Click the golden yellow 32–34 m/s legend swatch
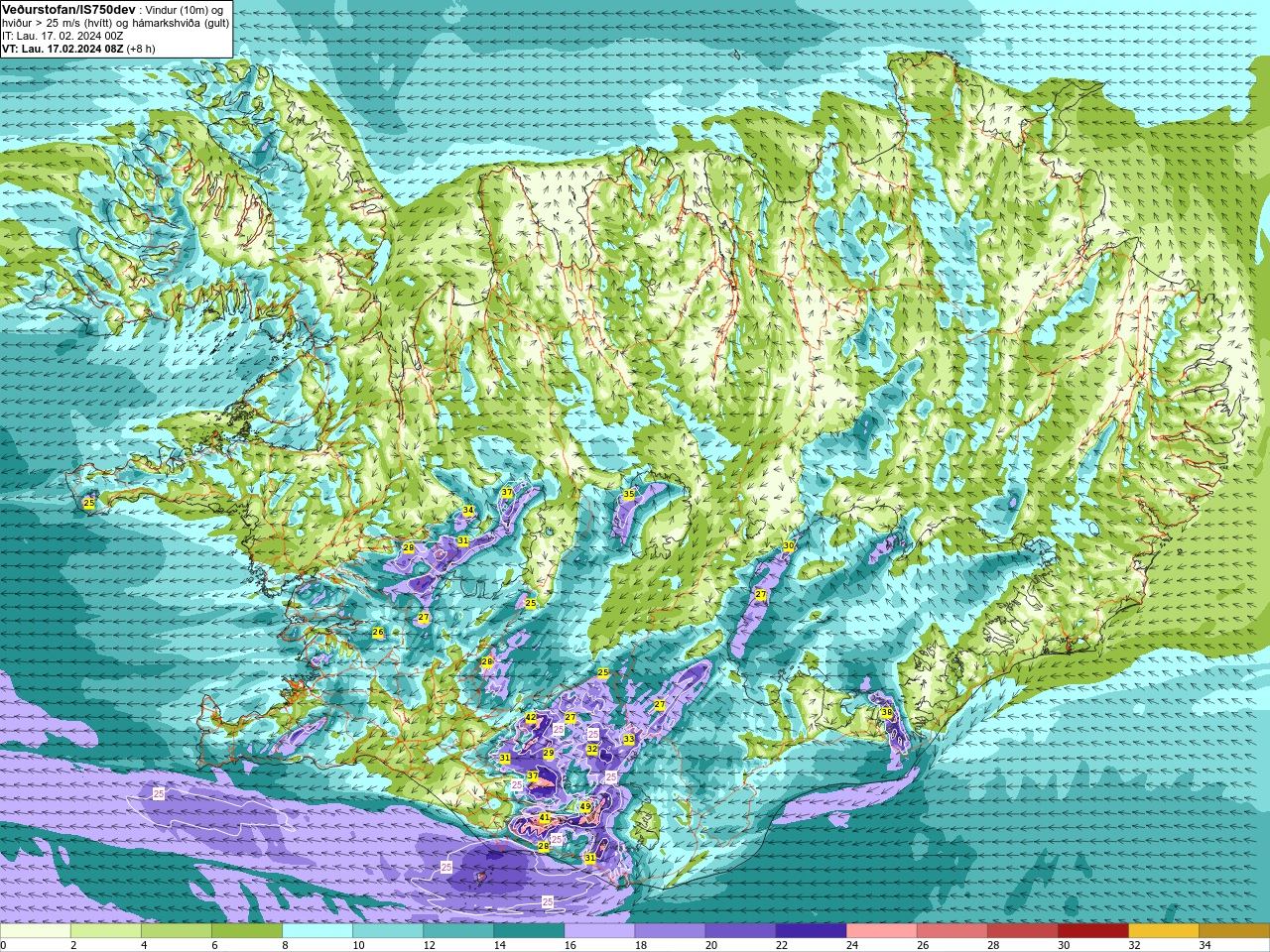The image size is (1270, 952). [1163, 931]
